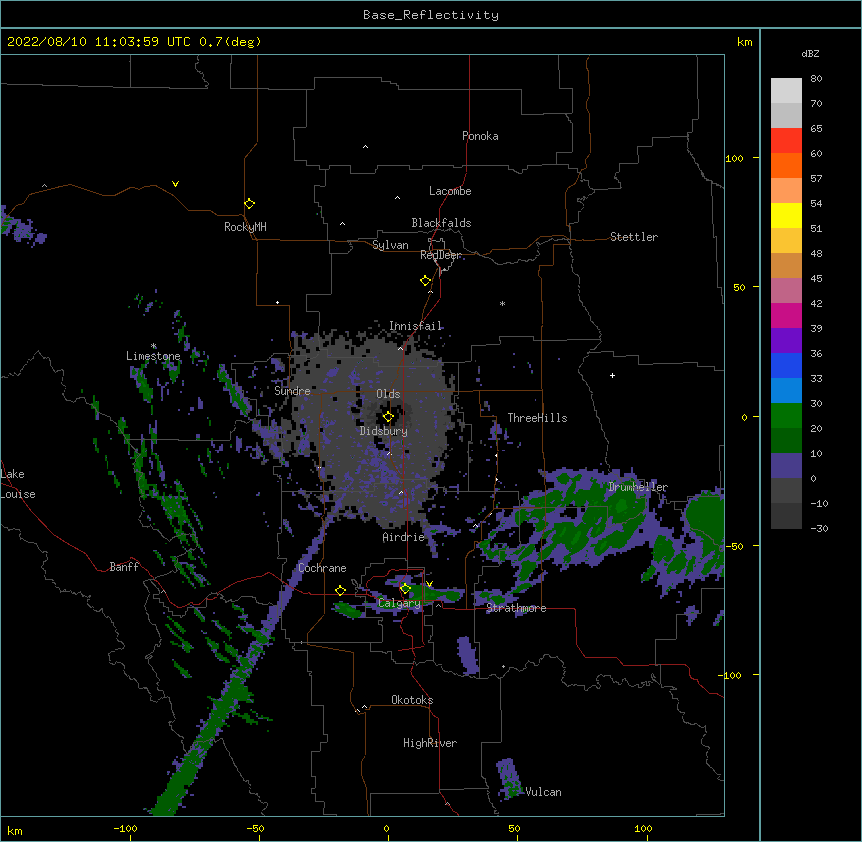The height and width of the screenshot is (842, 862).
Task: Click the Lake Louise label
Action: point(18,484)
